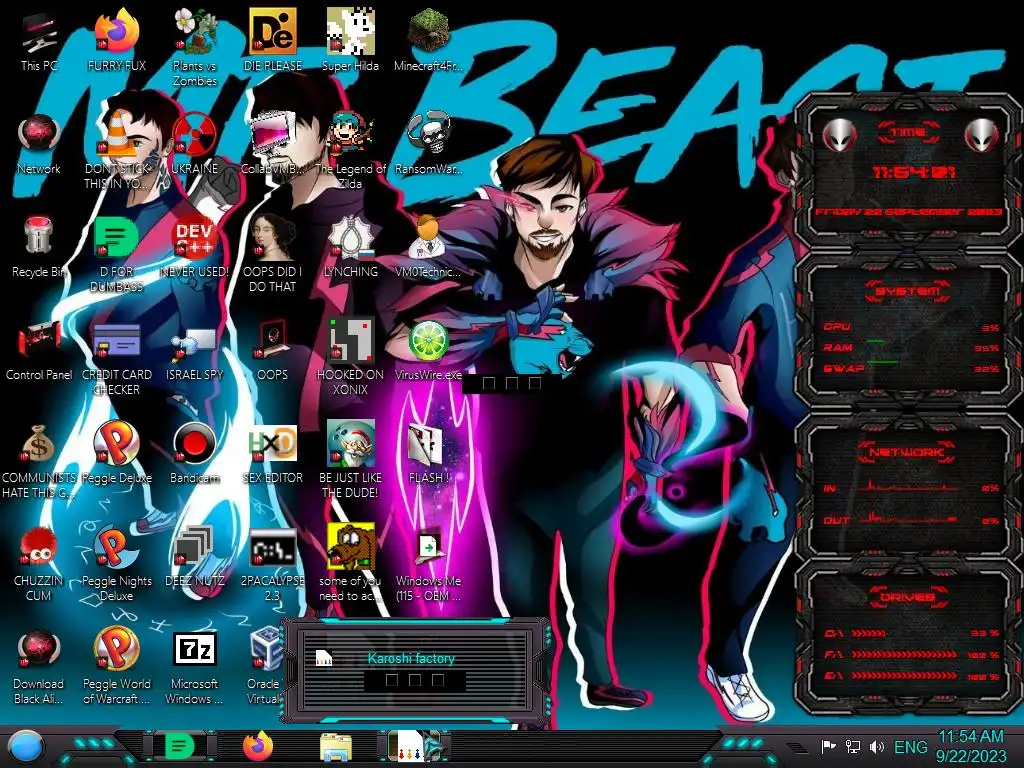The image size is (1024, 768).
Task: Select the VLC cone DON'T STICK icon
Action: pos(116,150)
